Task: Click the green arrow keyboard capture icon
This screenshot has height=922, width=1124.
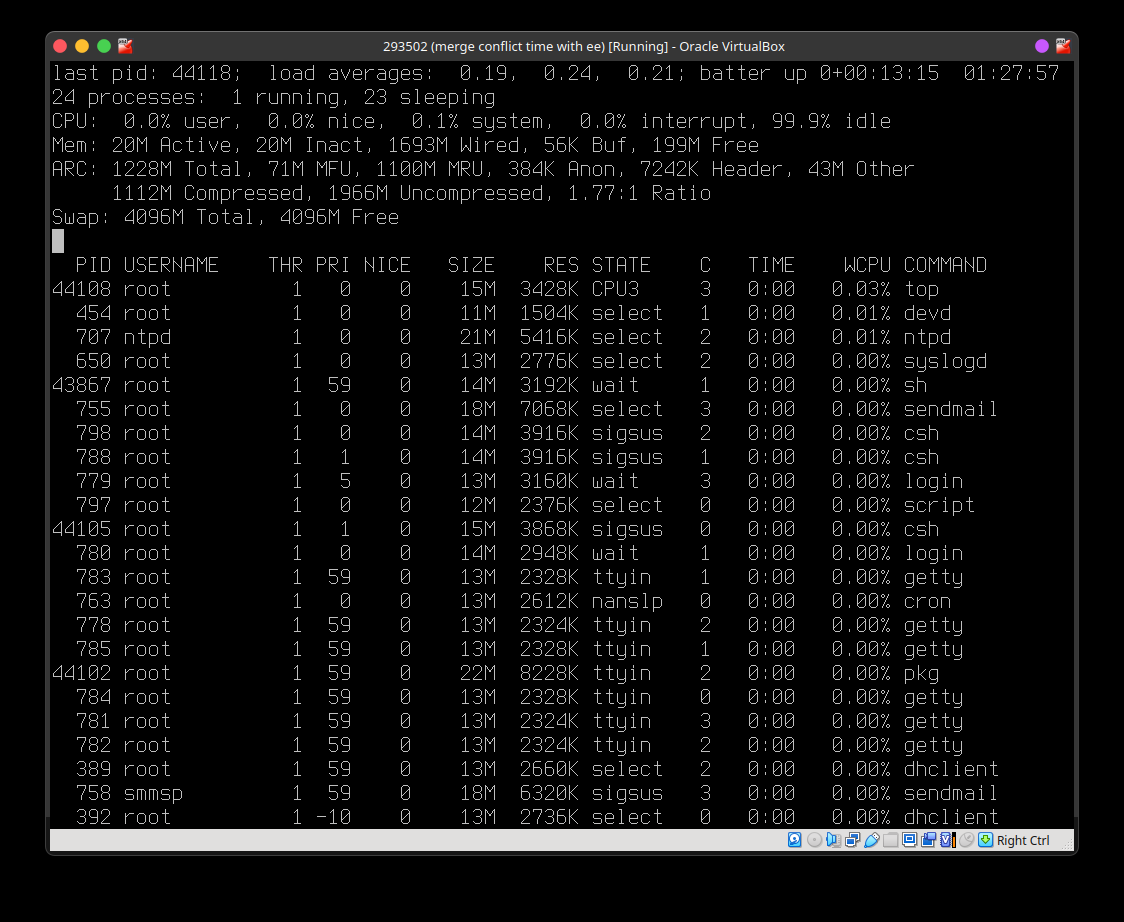Action: tap(985, 840)
